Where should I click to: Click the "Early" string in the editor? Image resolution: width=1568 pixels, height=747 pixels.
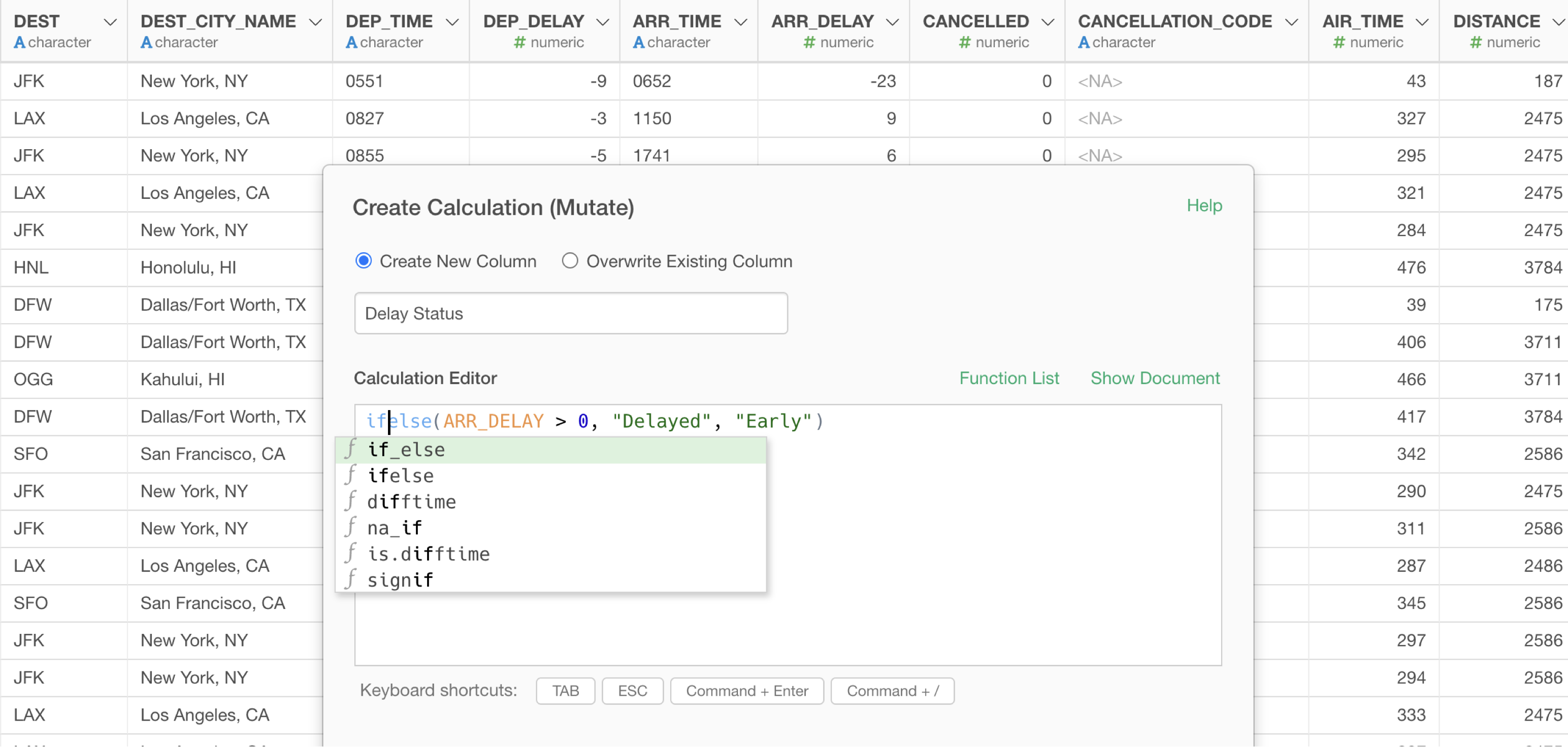tap(774, 421)
